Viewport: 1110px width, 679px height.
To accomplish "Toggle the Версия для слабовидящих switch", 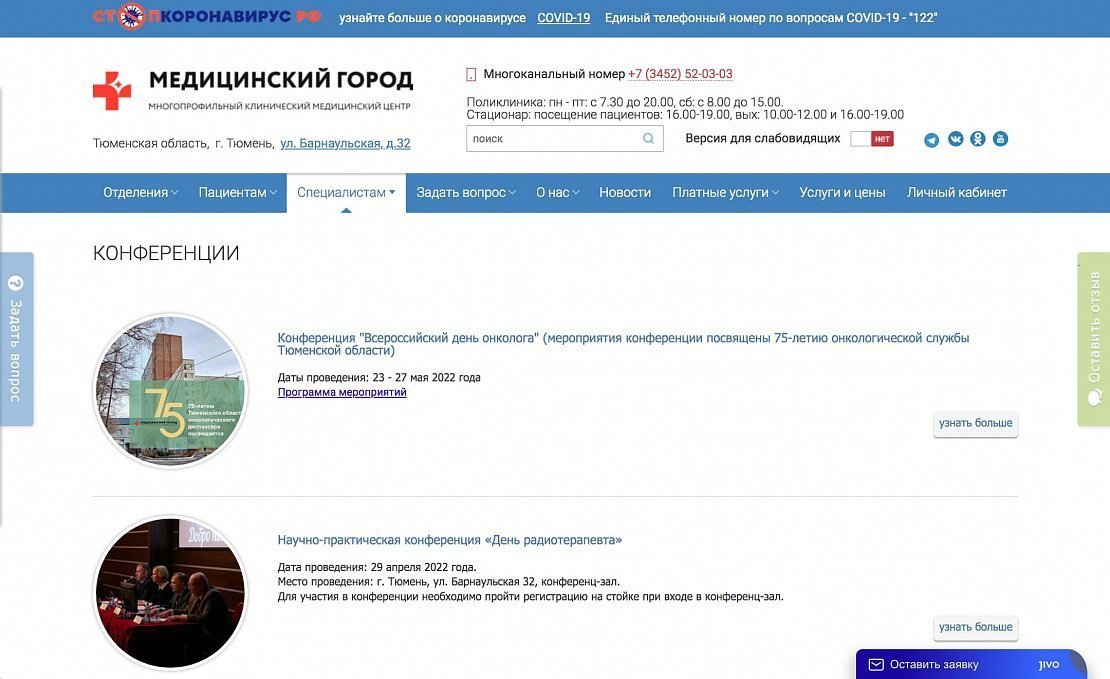I will point(871,139).
